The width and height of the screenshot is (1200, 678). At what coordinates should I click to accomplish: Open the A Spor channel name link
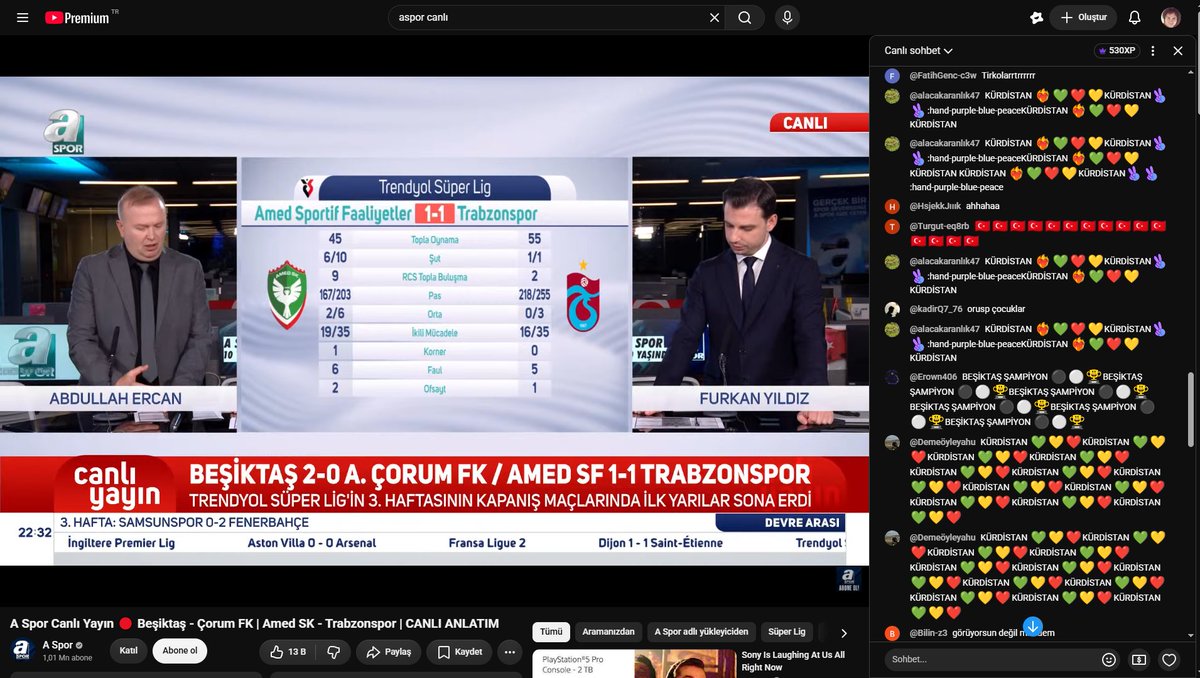coord(59,645)
